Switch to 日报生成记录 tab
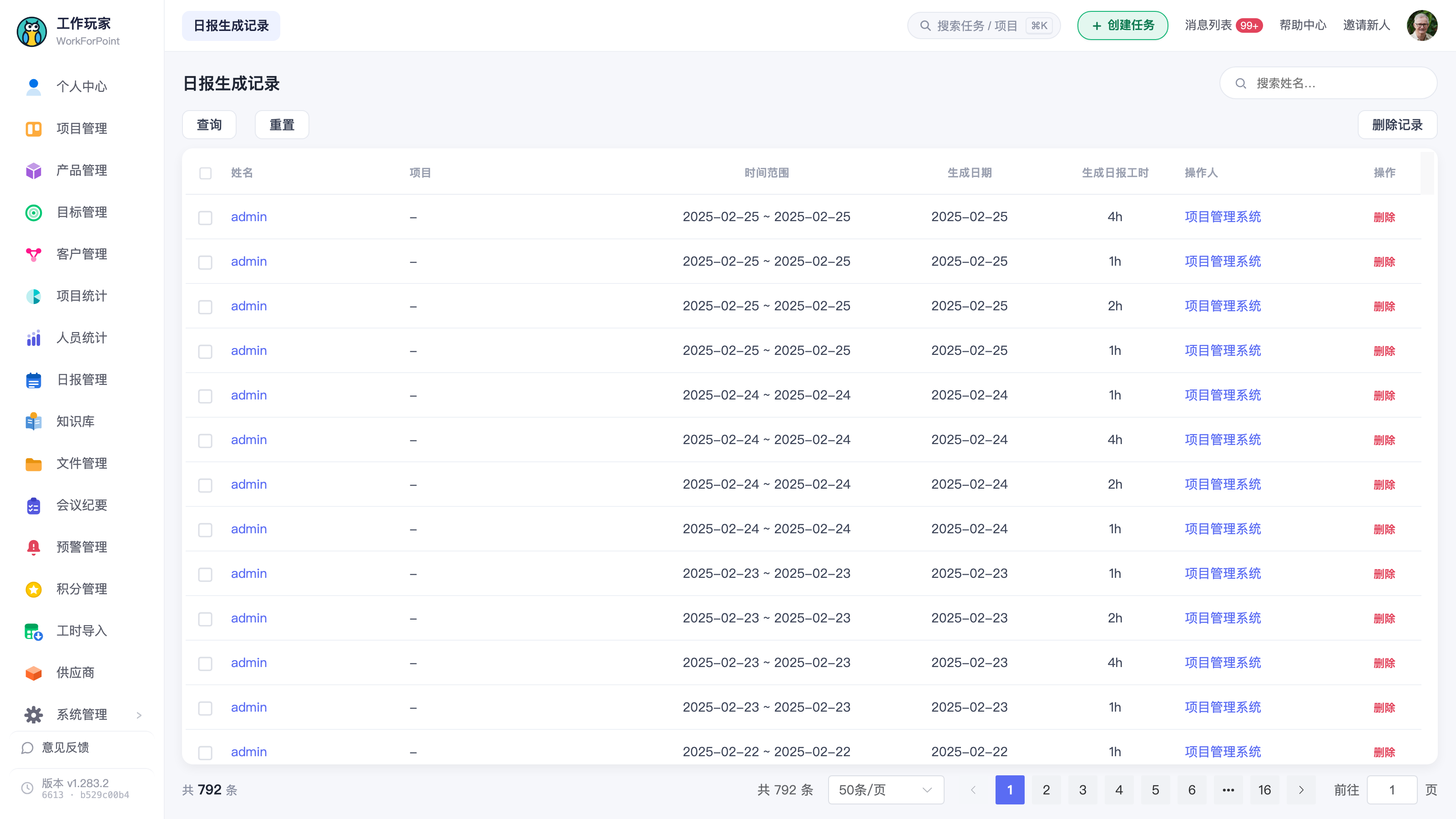Screen dimensions: 1456x819 point(231,25)
